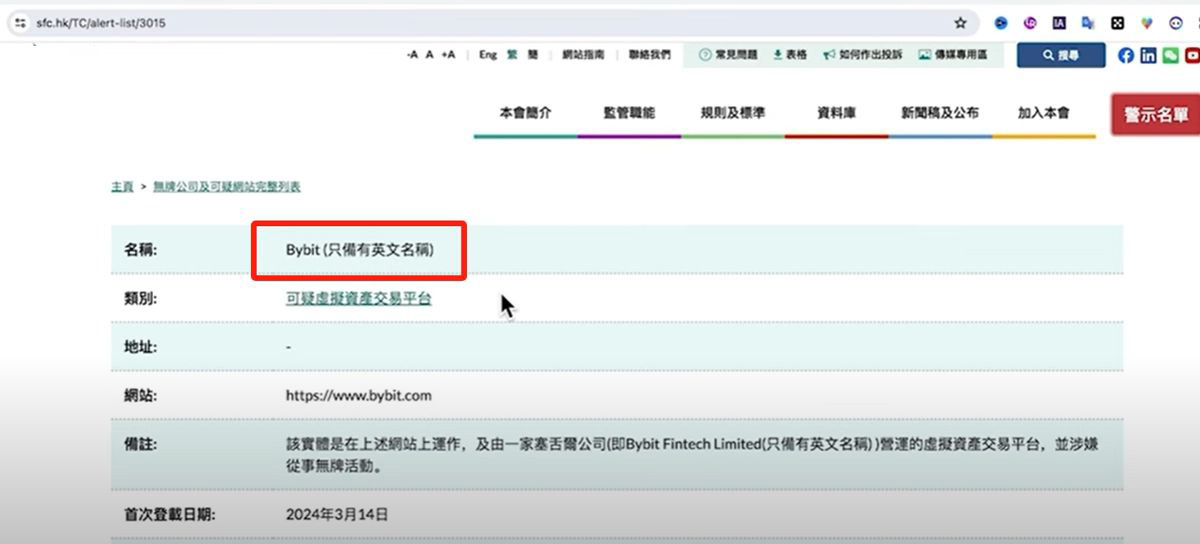The image size is (1200, 544).
Task: Click the purple circular extension icon
Action: pyautogui.click(x=1030, y=23)
